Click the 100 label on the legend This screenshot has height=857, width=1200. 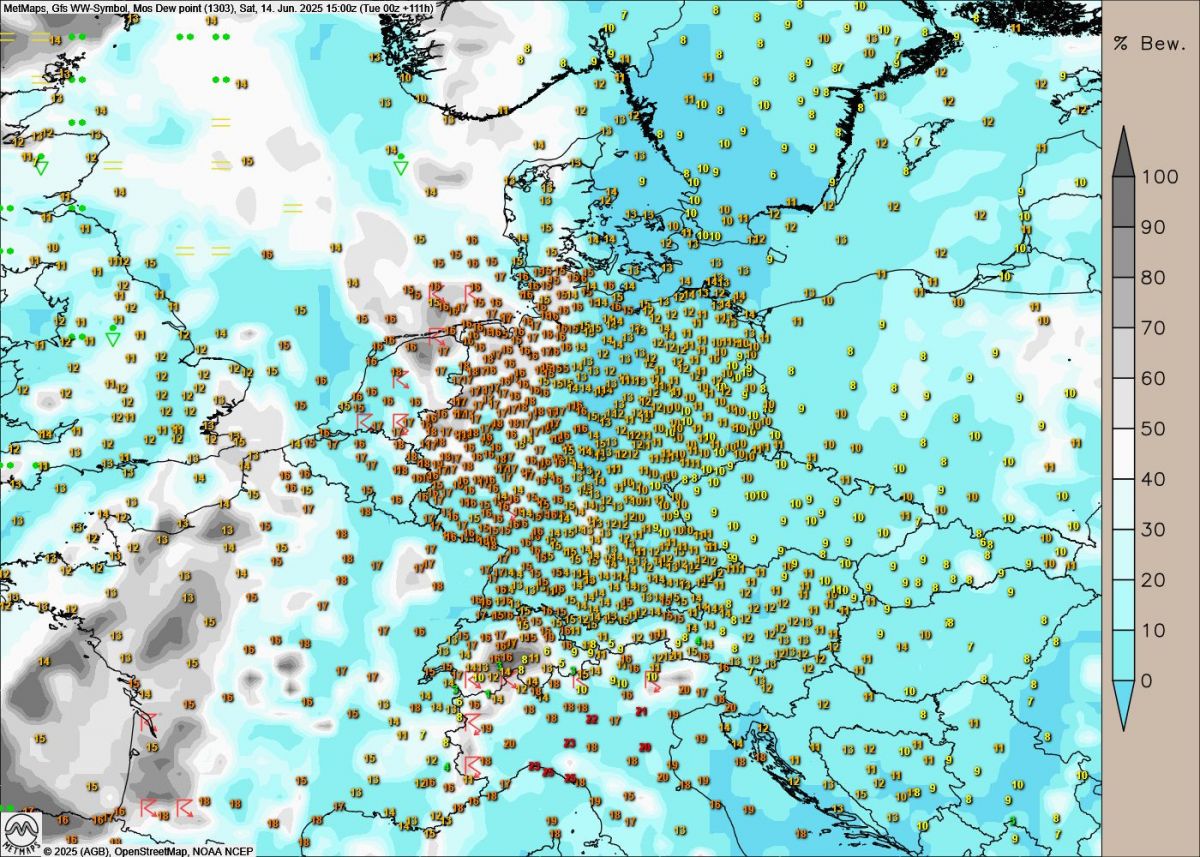[1160, 176]
